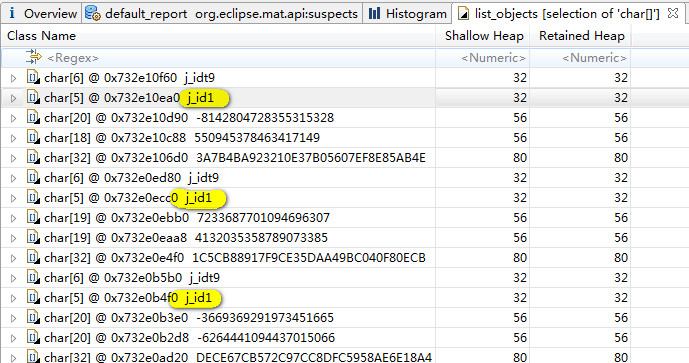Open the default_report suspects tab
The image size is (689, 363).
tap(222, 14)
